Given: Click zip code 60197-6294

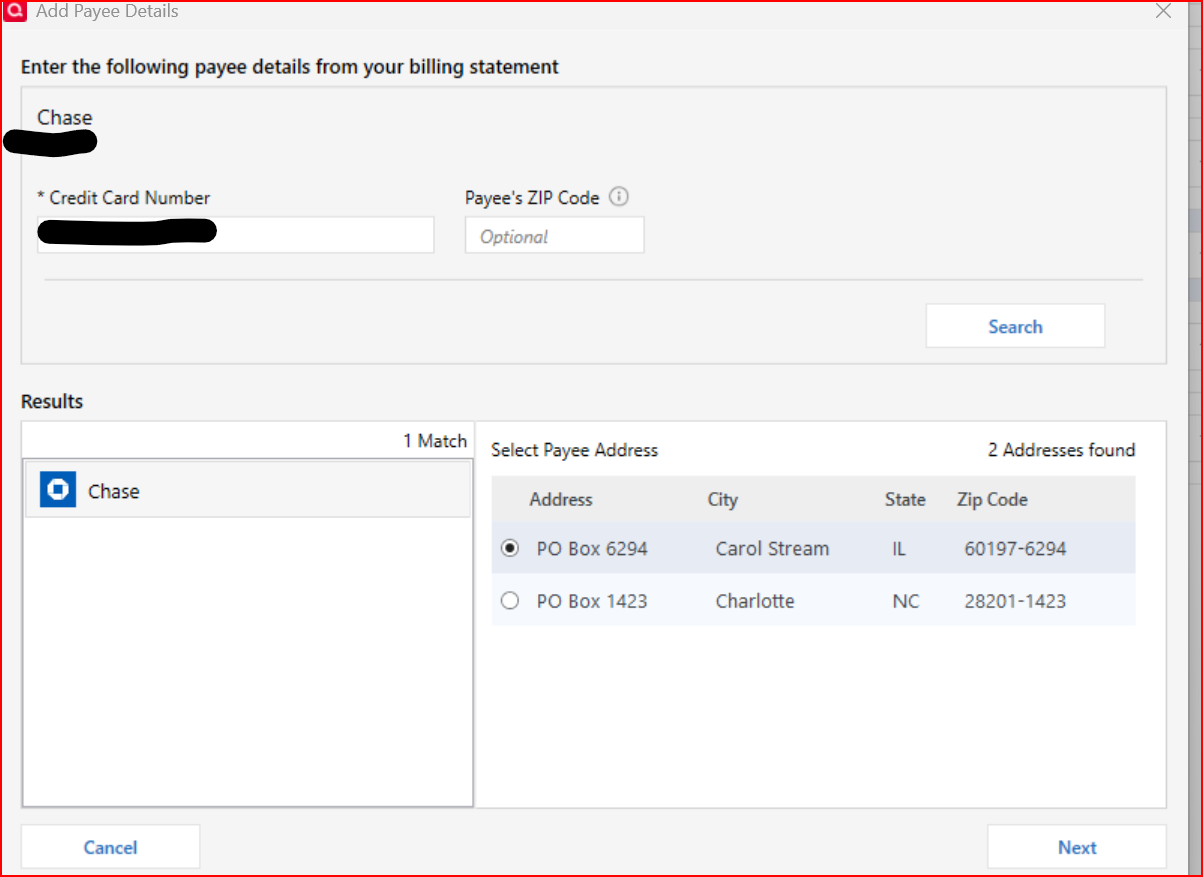Looking at the screenshot, I should tap(1015, 549).
